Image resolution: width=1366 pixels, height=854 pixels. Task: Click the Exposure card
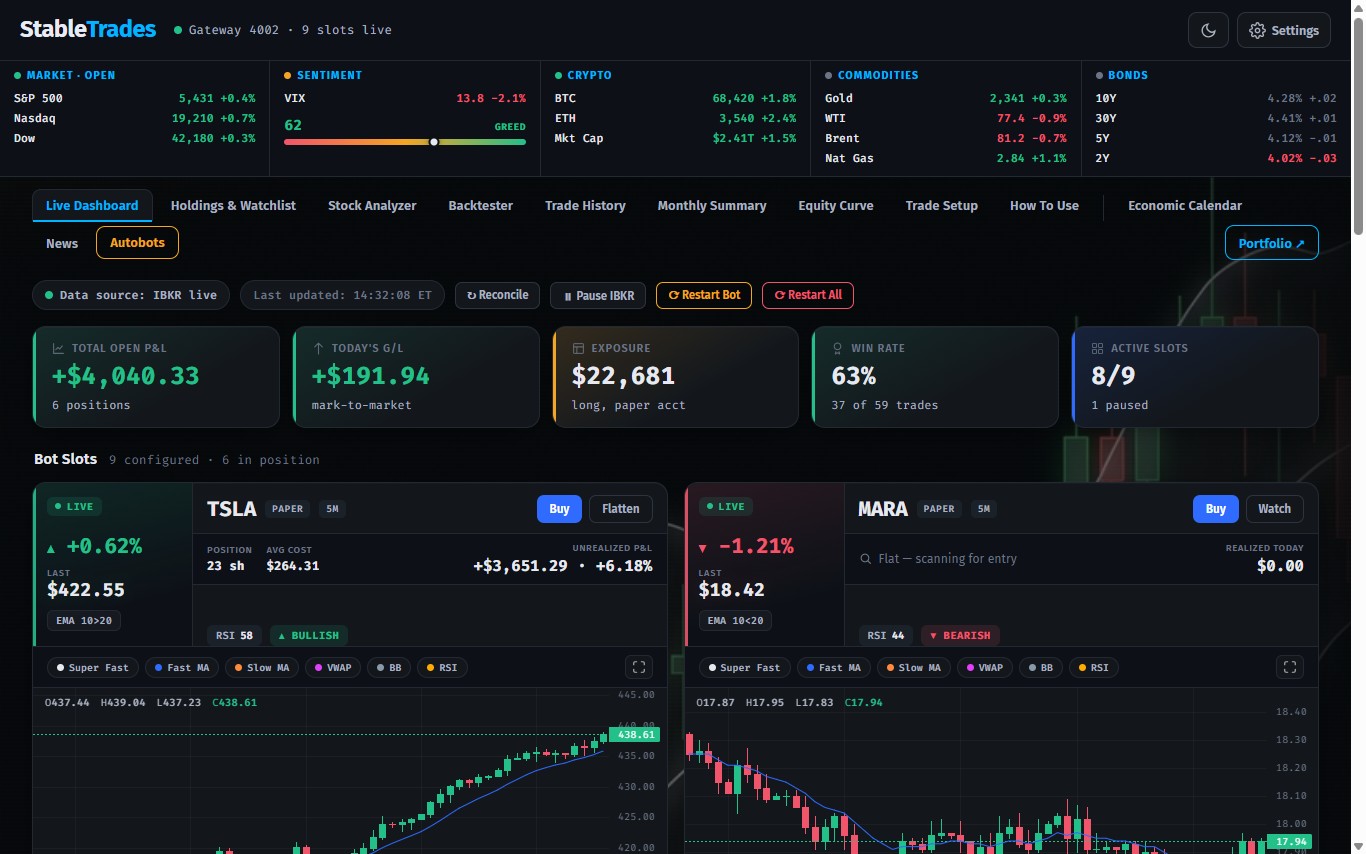pos(676,377)
